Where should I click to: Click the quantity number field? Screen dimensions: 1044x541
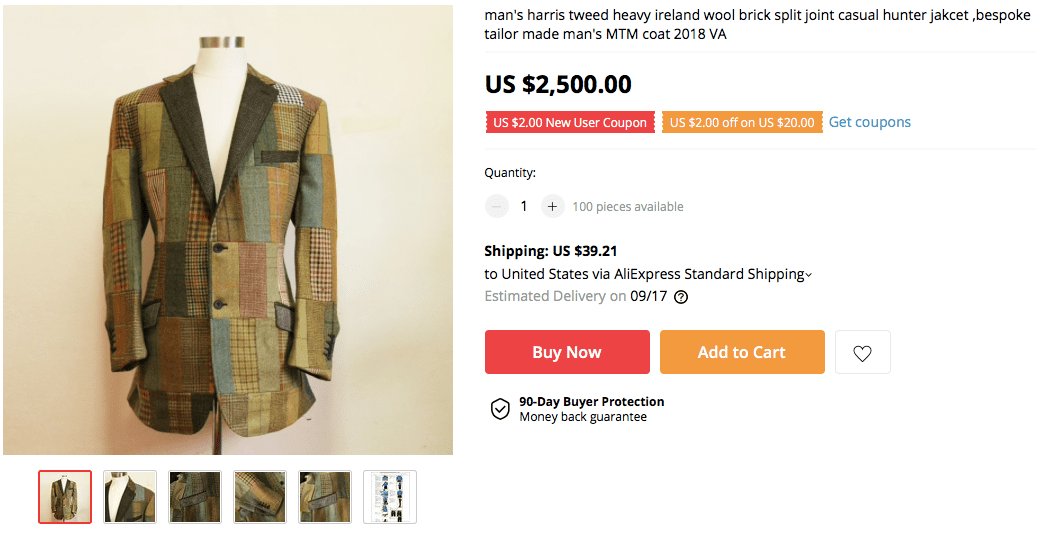point(524,207)
